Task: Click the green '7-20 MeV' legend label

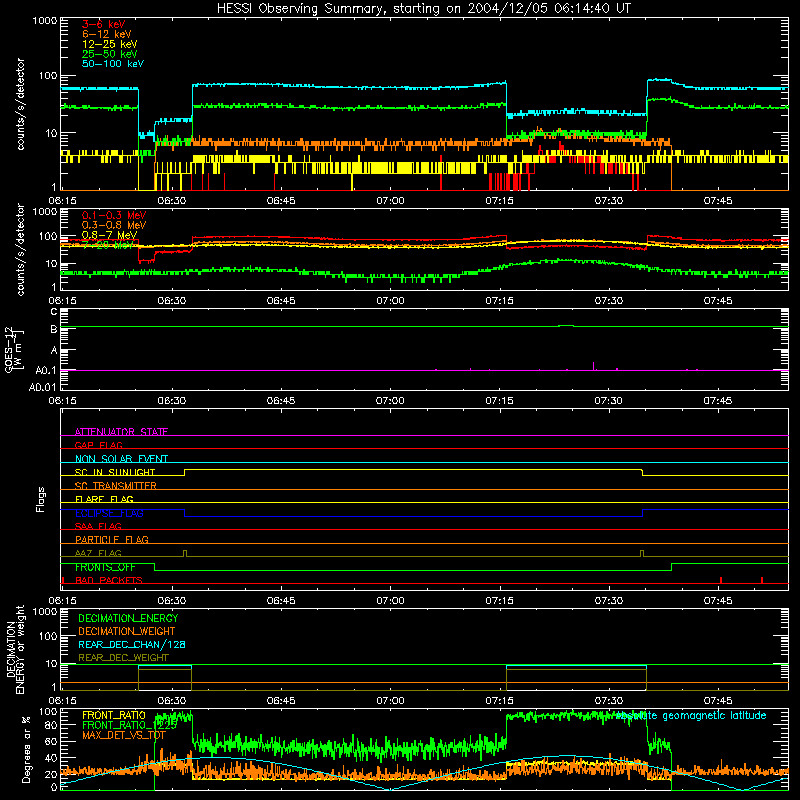Action: coord(108,245)
